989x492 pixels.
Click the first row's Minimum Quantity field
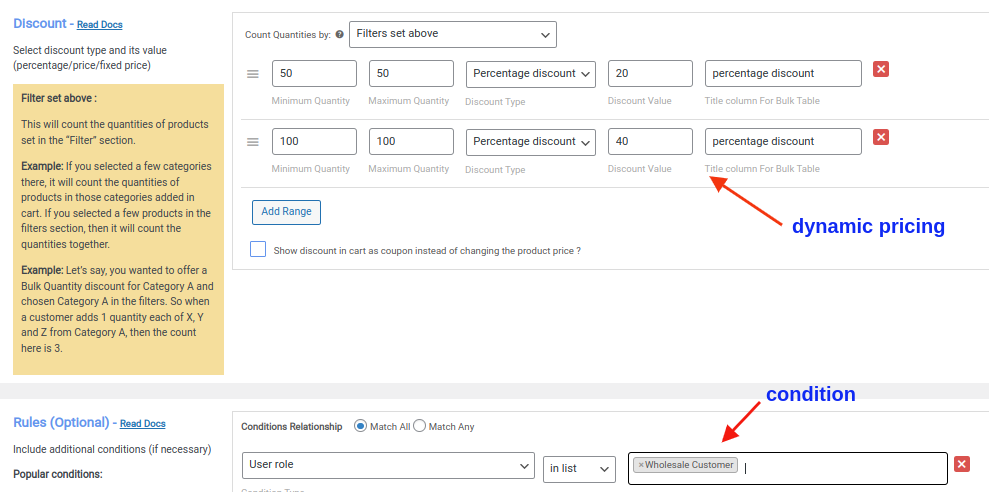click(x=314, y=73)
